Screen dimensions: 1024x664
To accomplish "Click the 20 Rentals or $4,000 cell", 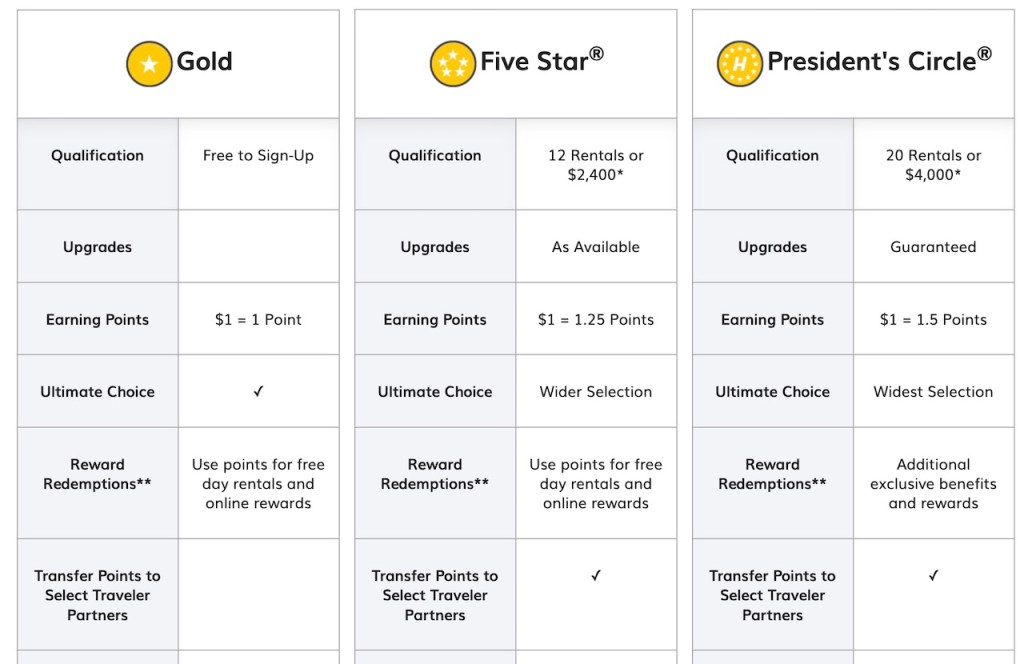I will [x=933, y=165].
